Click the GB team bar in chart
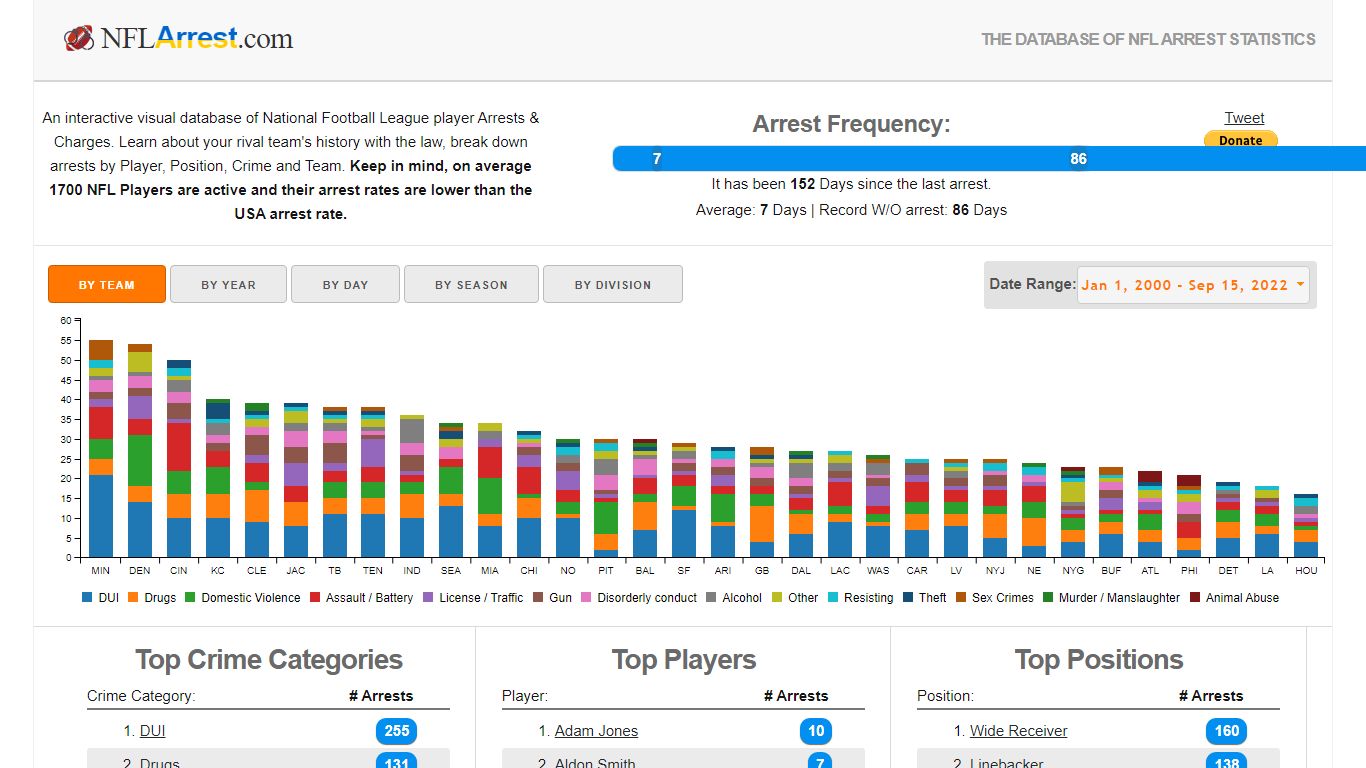Image resolution: width=1366 pixels, height=768 pixels. (x=762, y=503)
